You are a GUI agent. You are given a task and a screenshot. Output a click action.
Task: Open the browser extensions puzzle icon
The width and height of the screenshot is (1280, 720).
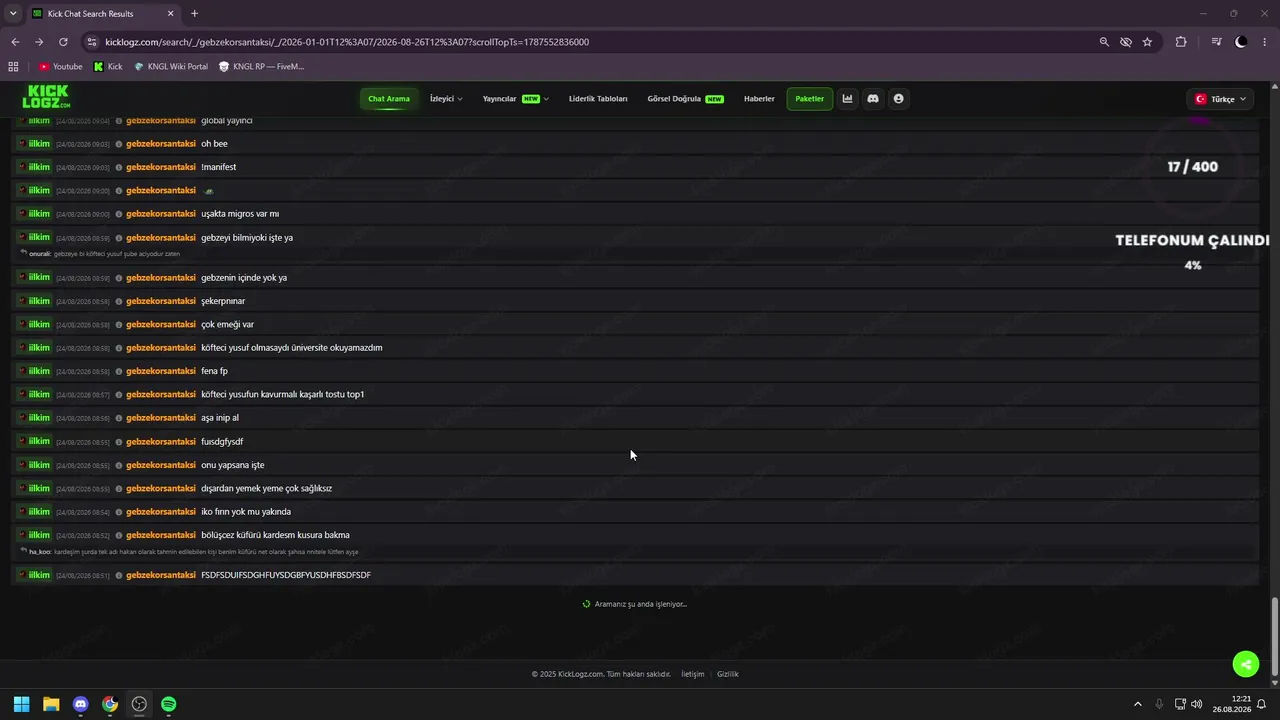point(1181,42)
